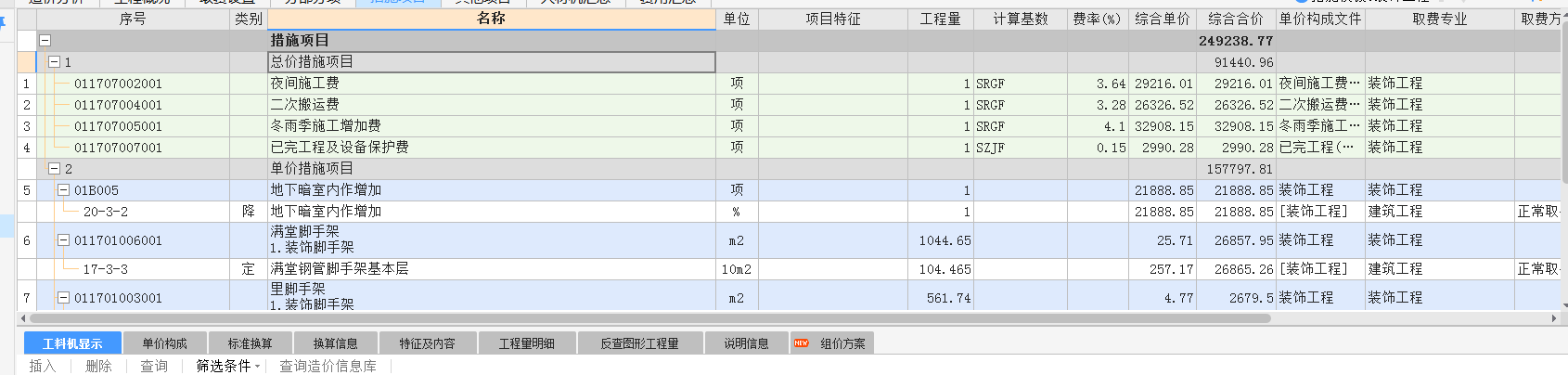Select the quantity cell 104.465
Image resolution: width=1568 pixels, height=375 pixels.
(x=941, y=269)
